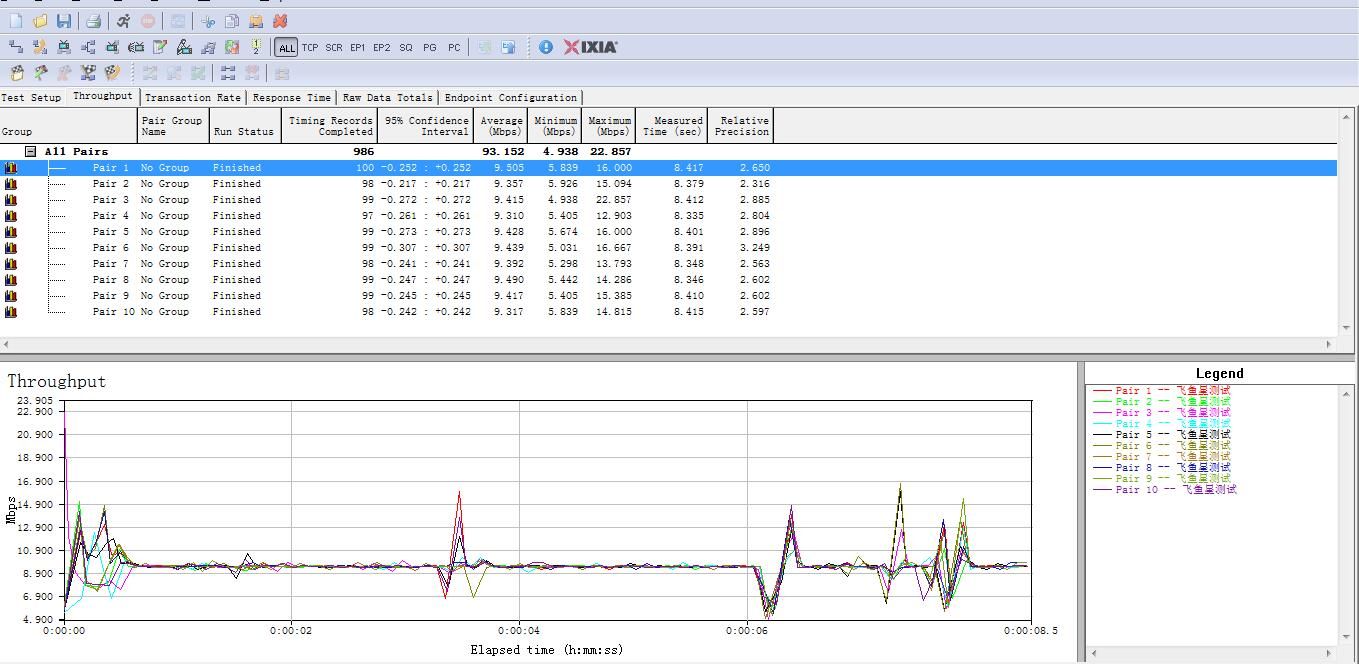
Task: Select the Throughput tab
Action: coord(102,96)
